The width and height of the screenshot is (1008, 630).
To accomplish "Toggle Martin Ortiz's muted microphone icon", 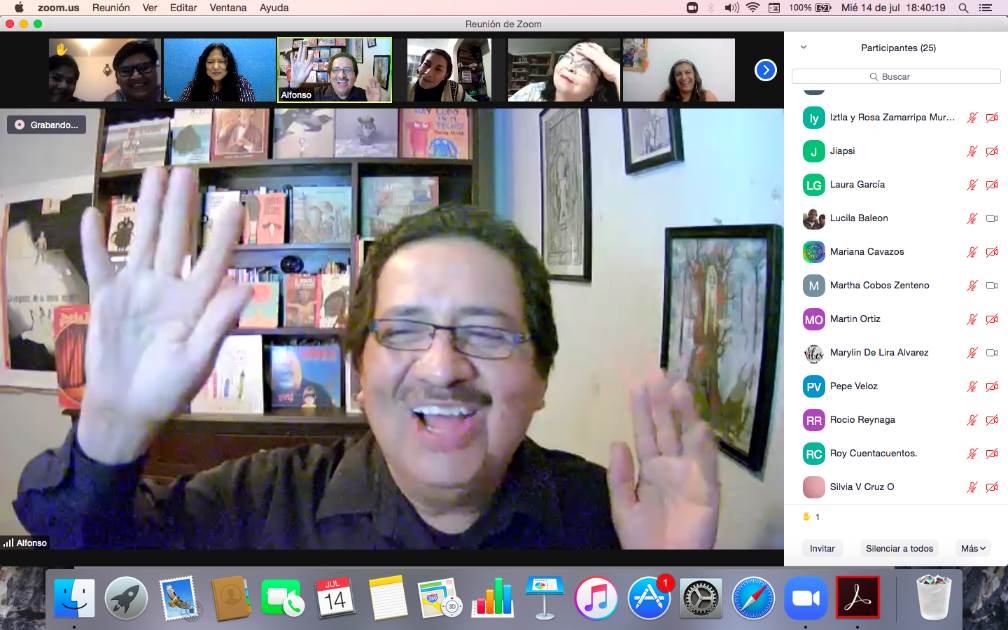I will click(x=972, y=319).
